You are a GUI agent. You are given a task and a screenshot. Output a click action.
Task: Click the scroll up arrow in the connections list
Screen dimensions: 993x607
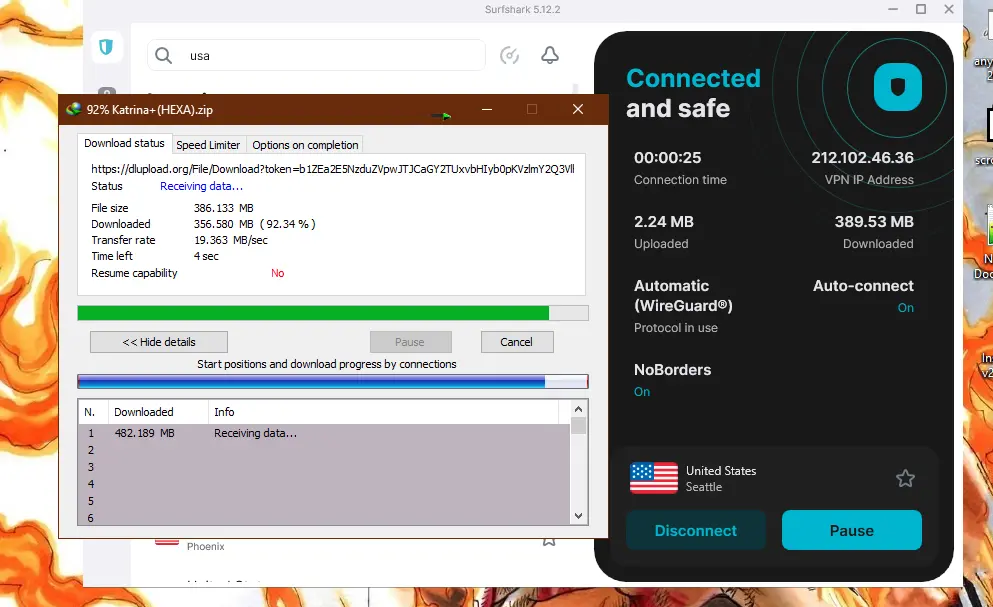point(578,409)
